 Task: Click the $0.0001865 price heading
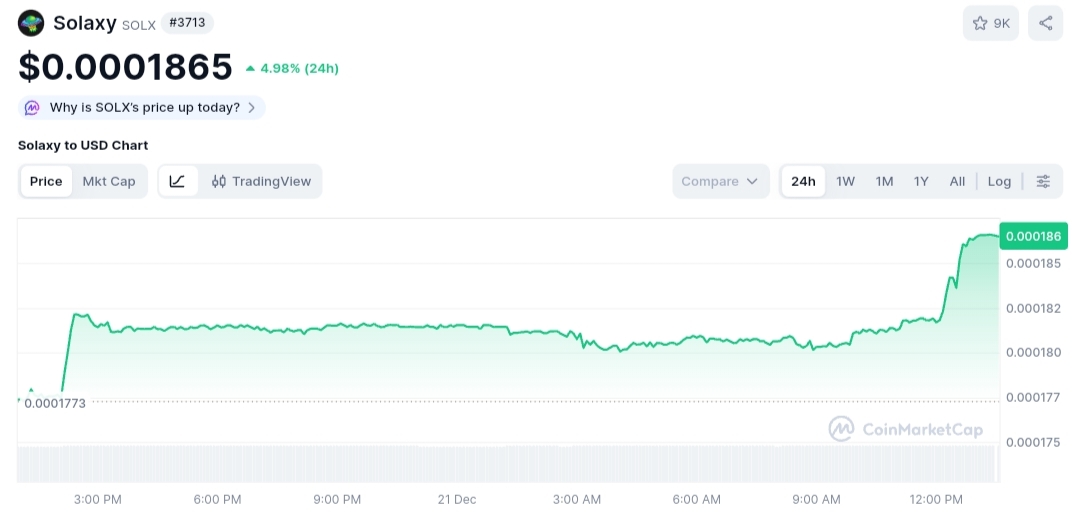125,67
